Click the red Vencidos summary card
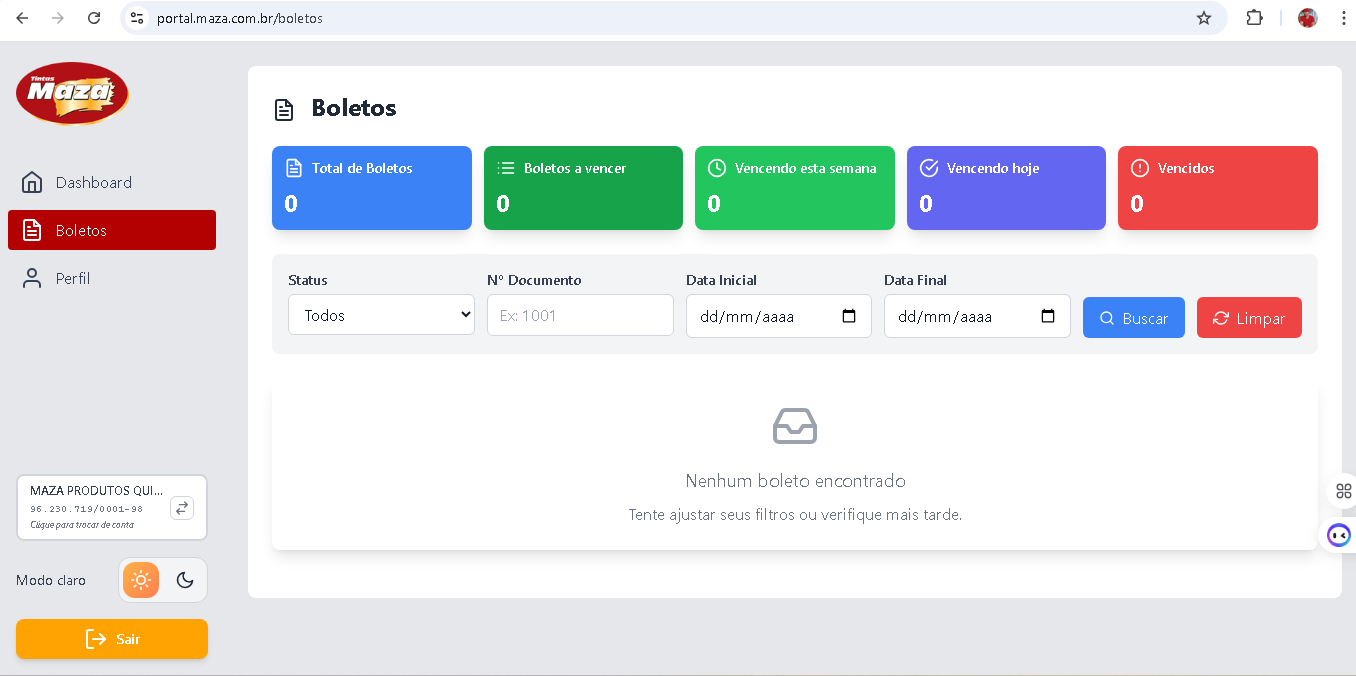The image size is (1356, 676). click(x=1217, y=188)
